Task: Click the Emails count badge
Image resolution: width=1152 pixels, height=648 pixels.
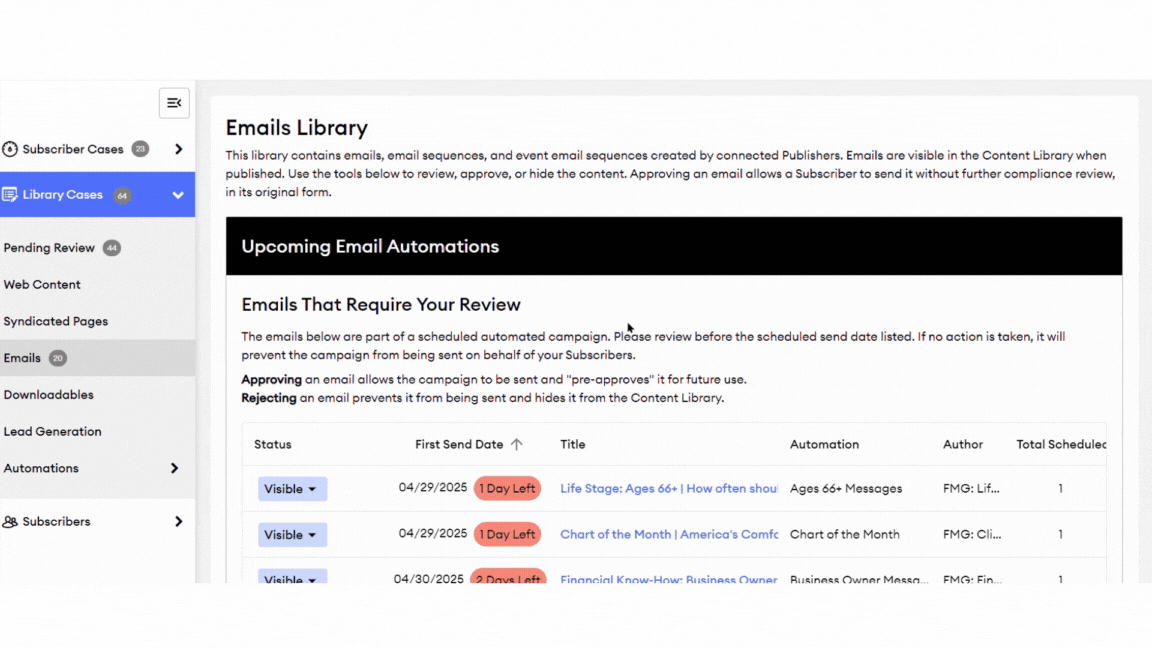Action: [58, 358]
